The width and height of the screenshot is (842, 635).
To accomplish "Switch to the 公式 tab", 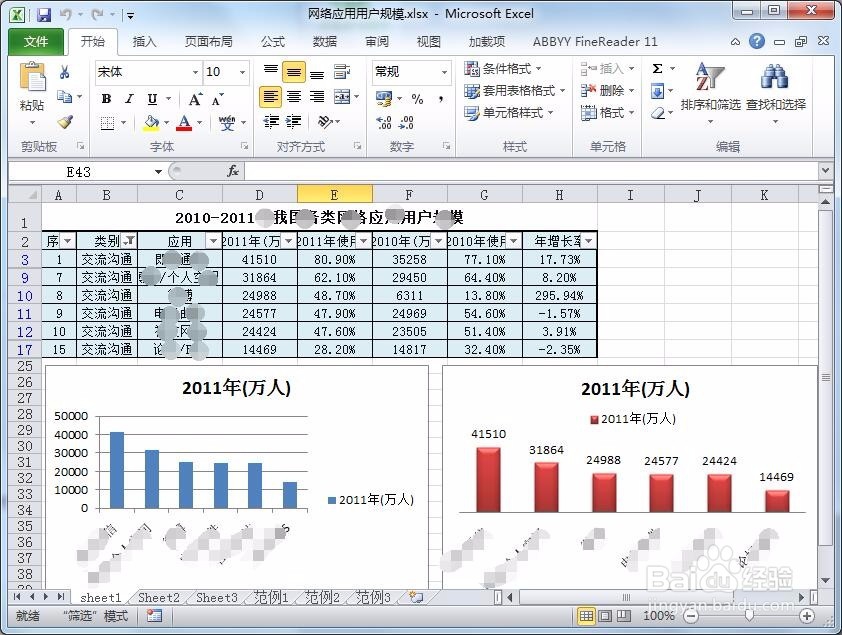I will pyautogui.click(x=273, y=41).
